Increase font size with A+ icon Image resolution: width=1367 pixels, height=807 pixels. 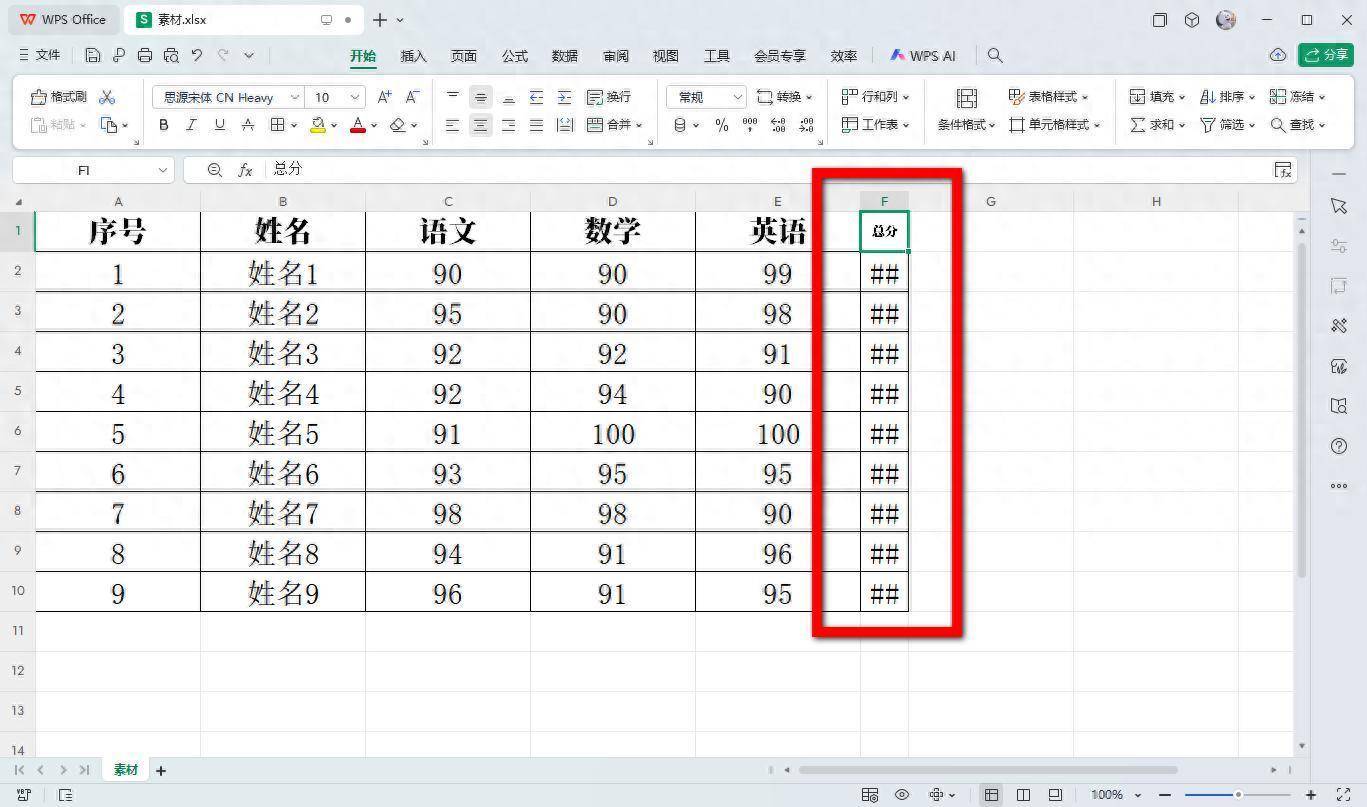click(385, 97)
